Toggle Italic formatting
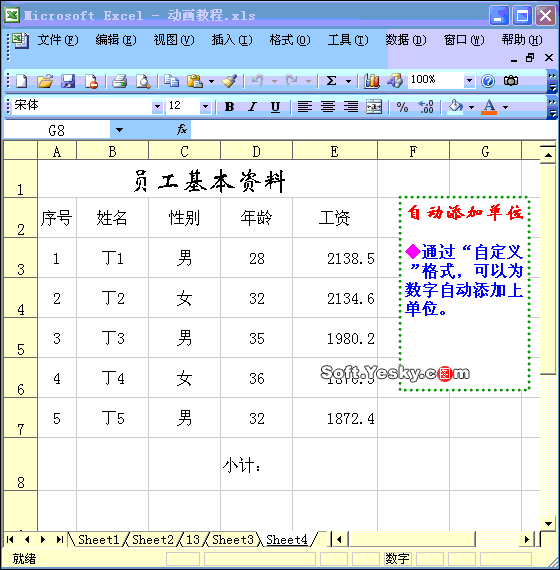This screenshot has width=560, height=570. tap(252, 107)
